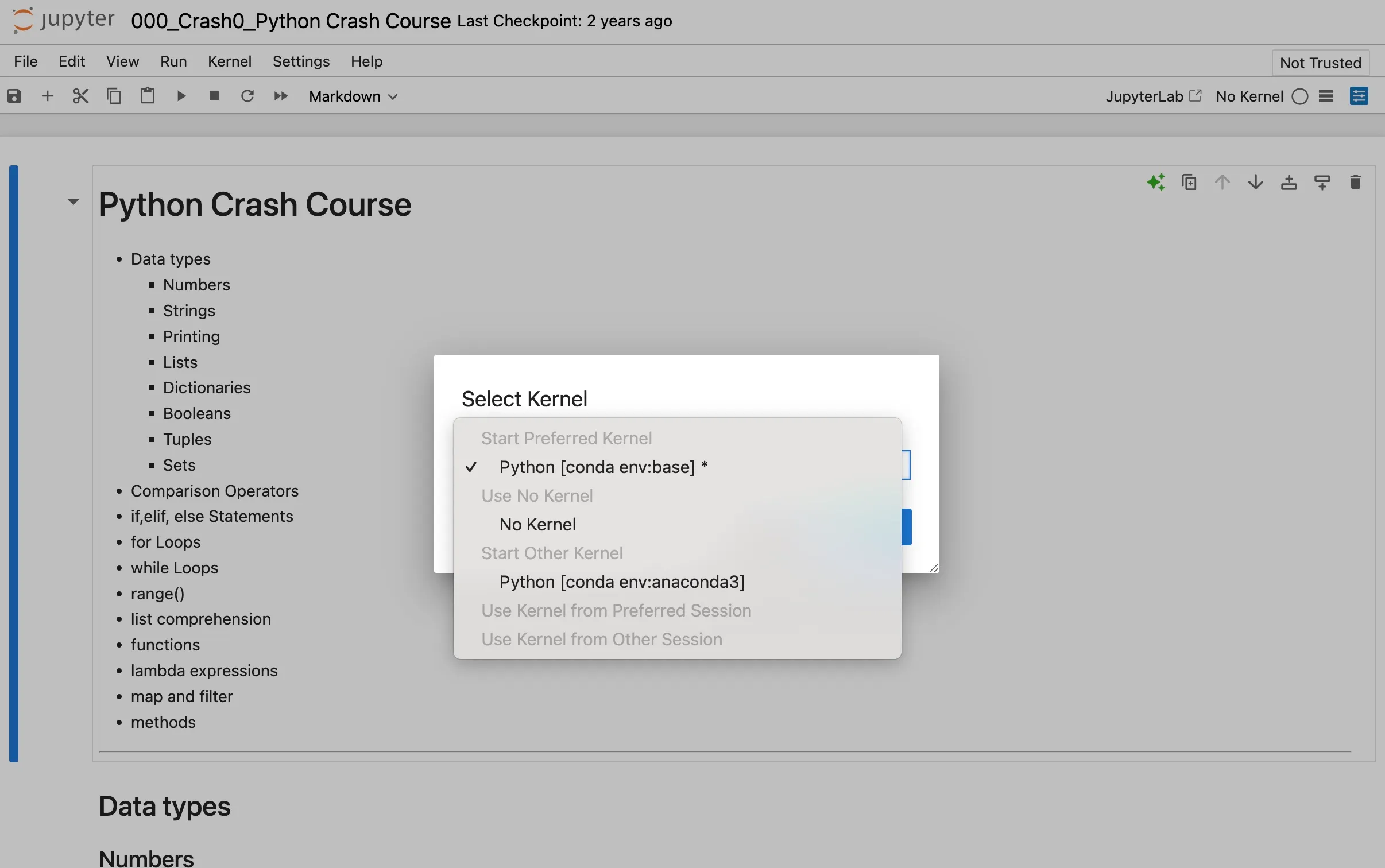The image size is (1385, 868).
Task: Click 'map and filter' in the list
Action: tap(182, 696)
